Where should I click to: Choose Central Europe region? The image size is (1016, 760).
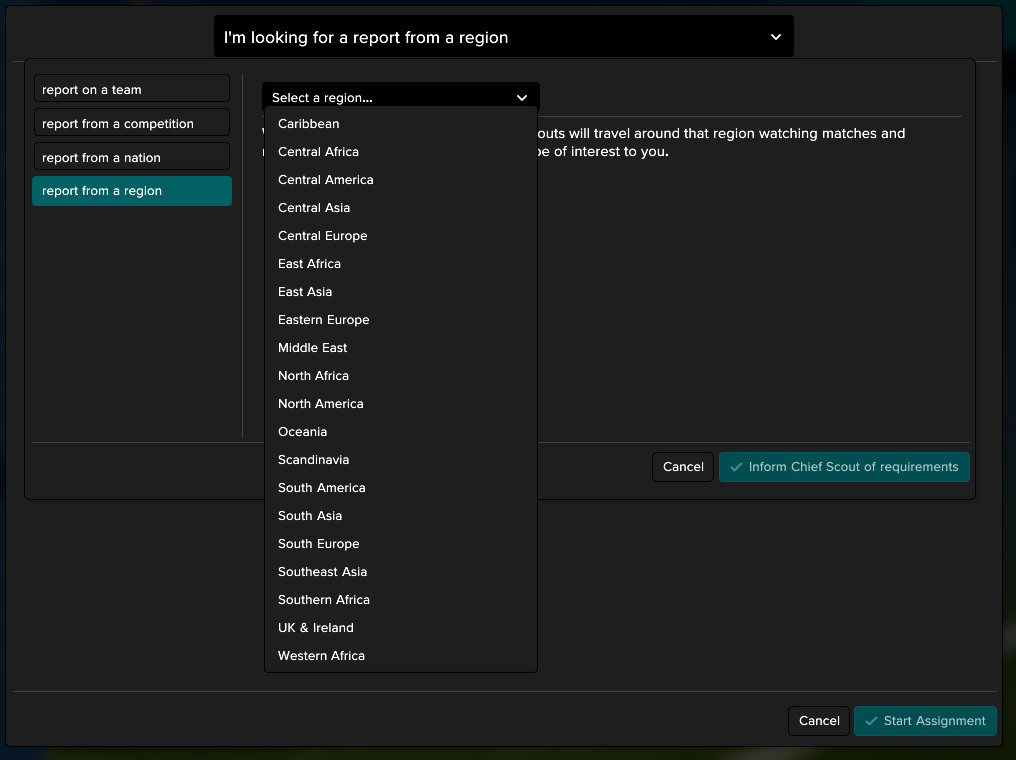coord(323,236)
